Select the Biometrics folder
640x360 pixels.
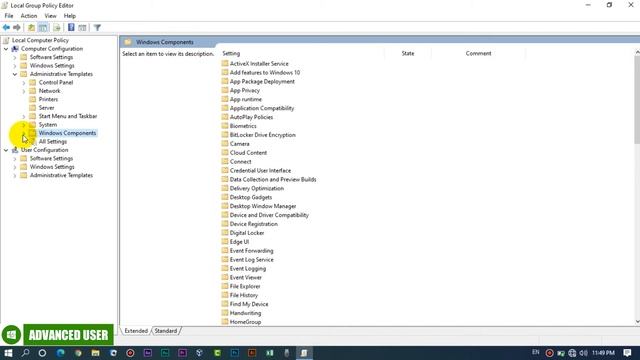pos(243,126)
